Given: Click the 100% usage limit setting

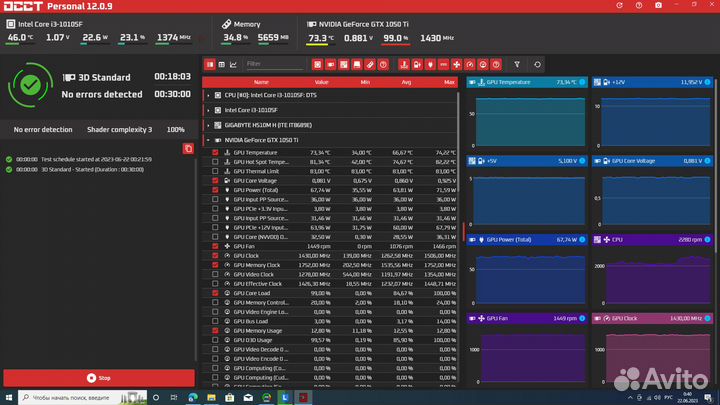Looking at the screenshot, I should click(x=175, y=129).
